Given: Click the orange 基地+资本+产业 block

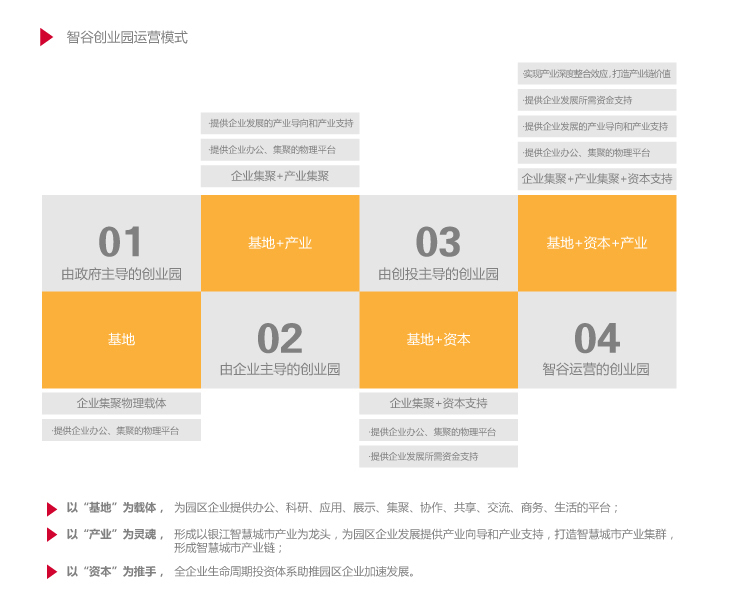Looking at the screenshot, I should pos(597,243).
